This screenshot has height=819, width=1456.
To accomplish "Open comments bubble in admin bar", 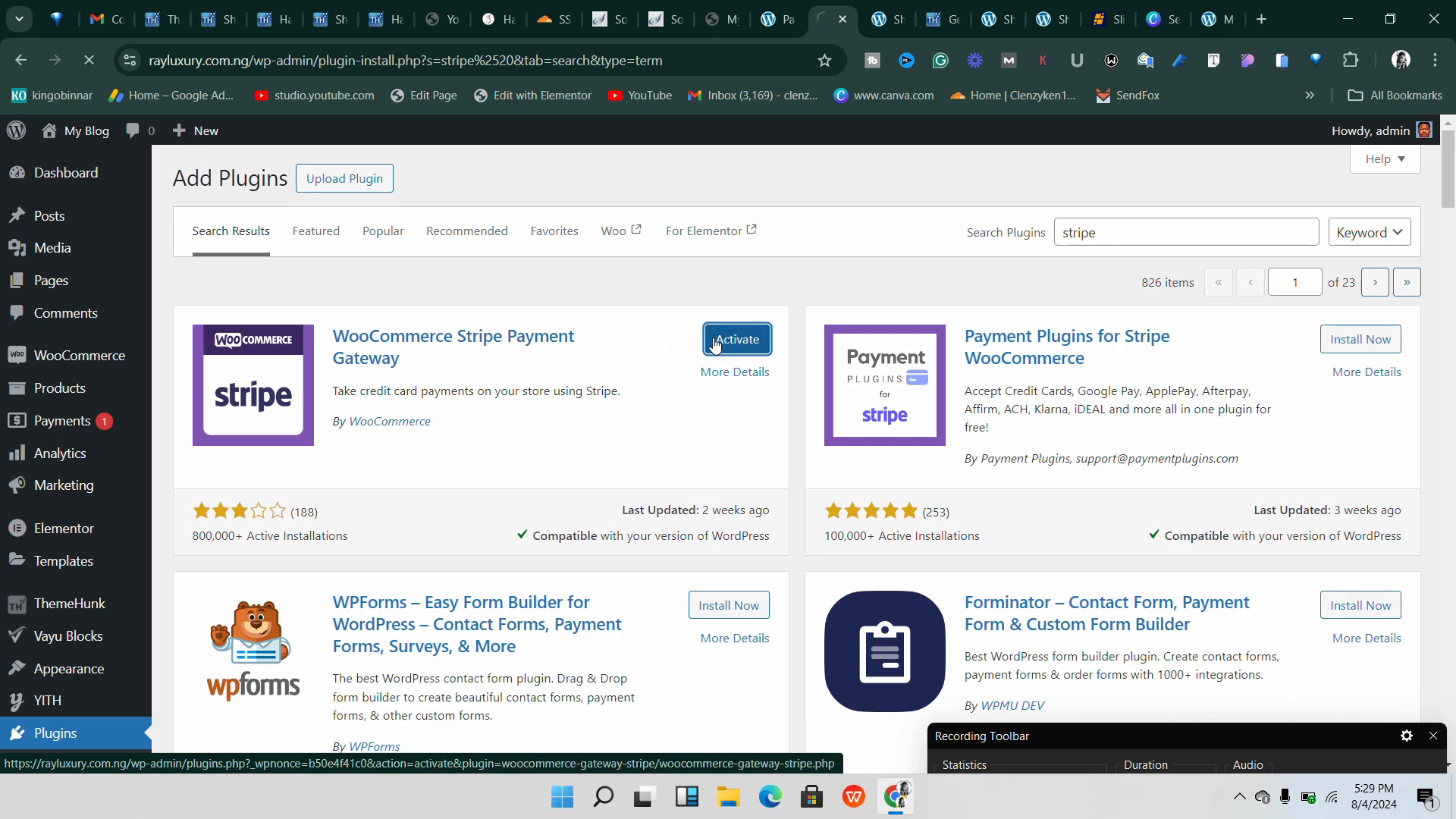I will [x=140, y=130].
